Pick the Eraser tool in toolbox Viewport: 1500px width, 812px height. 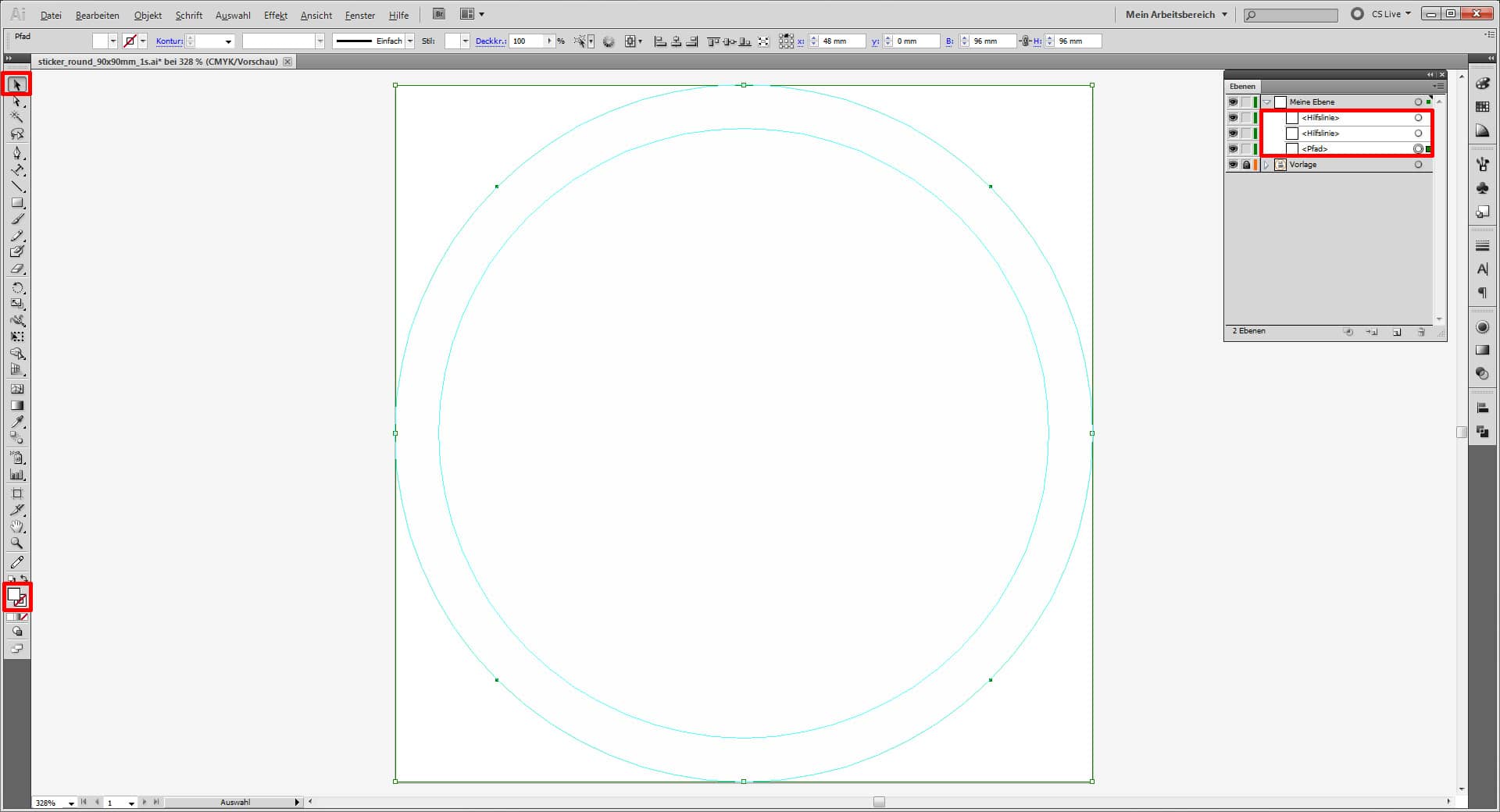[x=17, y=269]
